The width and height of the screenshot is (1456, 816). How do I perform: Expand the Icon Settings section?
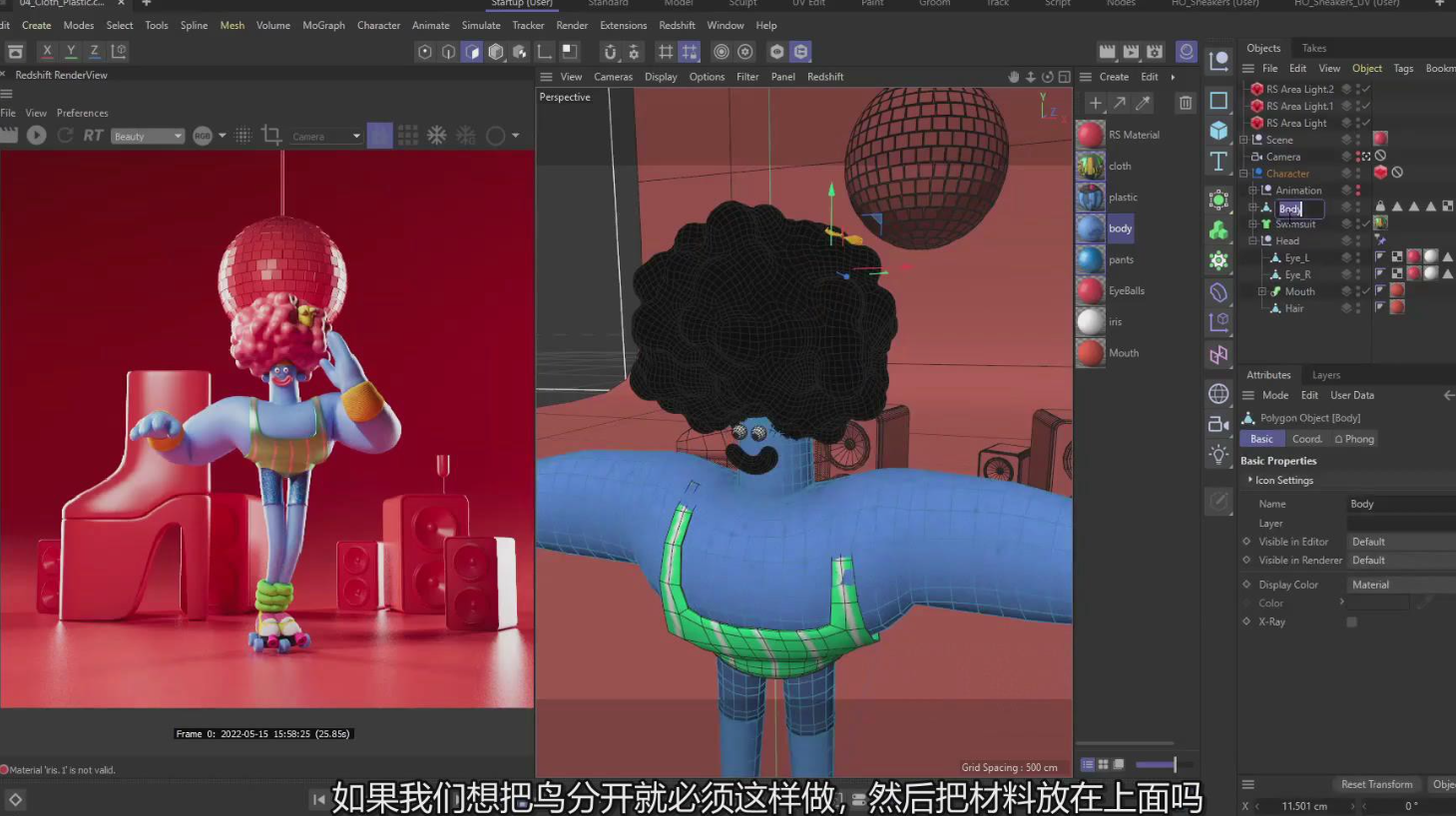pos(1250,480)
